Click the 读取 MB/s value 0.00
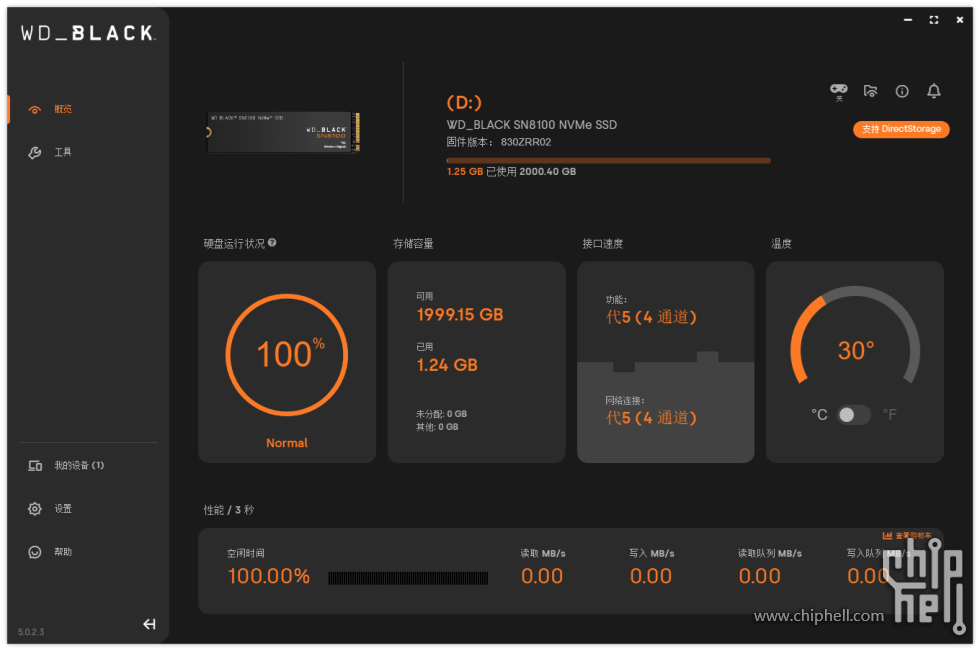This screenshot has width=980, height=651. (542, 576)
